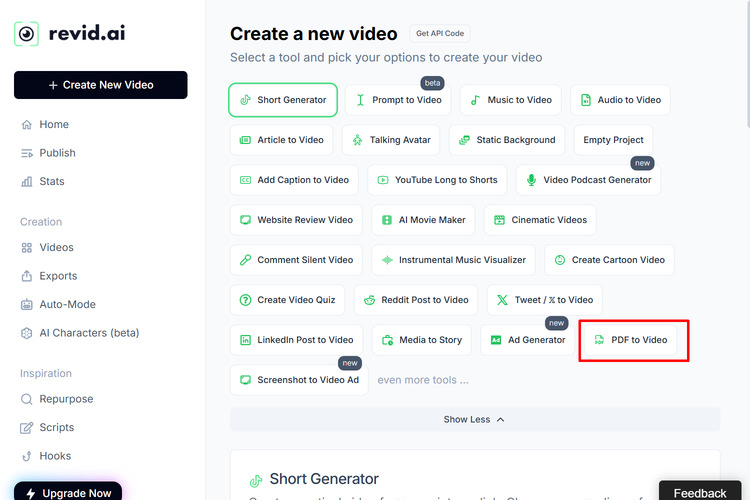Image resolution: width=750 pixels, height=500 pixels.
Task: Click the Hooks hook icon
Action: point(27,456)
